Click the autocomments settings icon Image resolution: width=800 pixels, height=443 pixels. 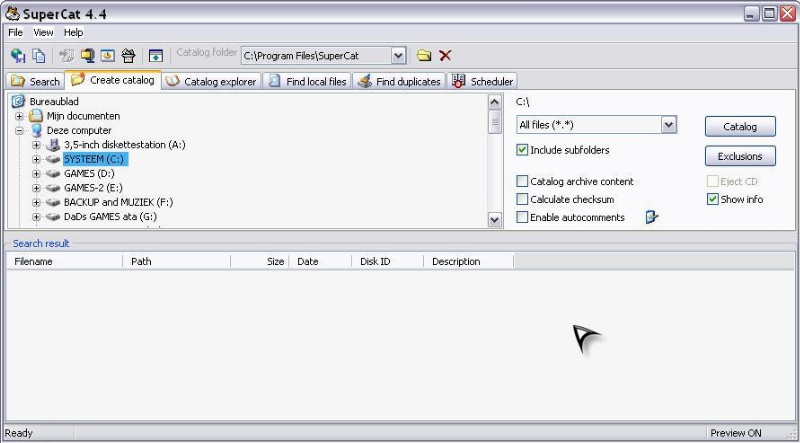pos(652,217)
